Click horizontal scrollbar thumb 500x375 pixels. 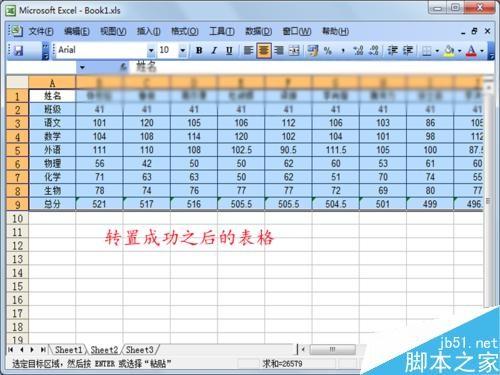(x=332, y=349)
